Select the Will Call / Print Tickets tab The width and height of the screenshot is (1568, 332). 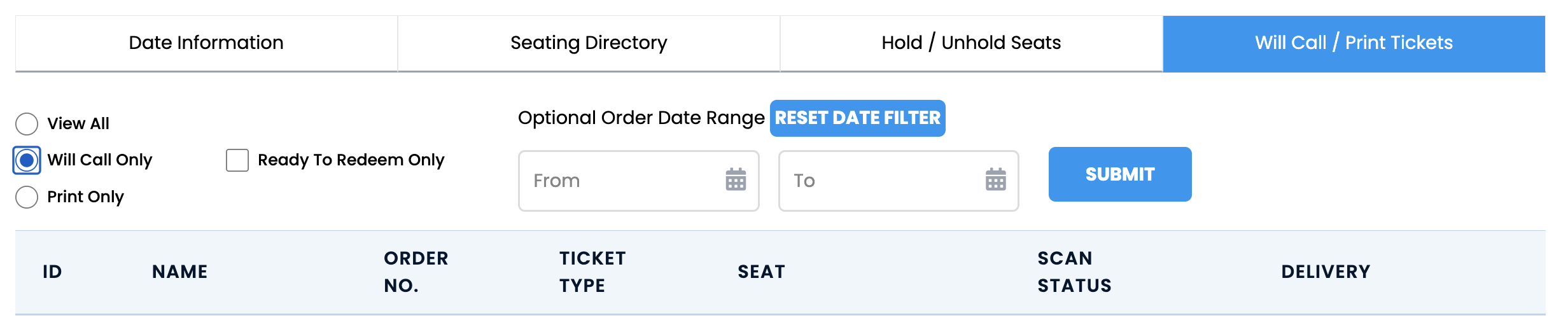pyautogui.click(x=1354, y=43)
